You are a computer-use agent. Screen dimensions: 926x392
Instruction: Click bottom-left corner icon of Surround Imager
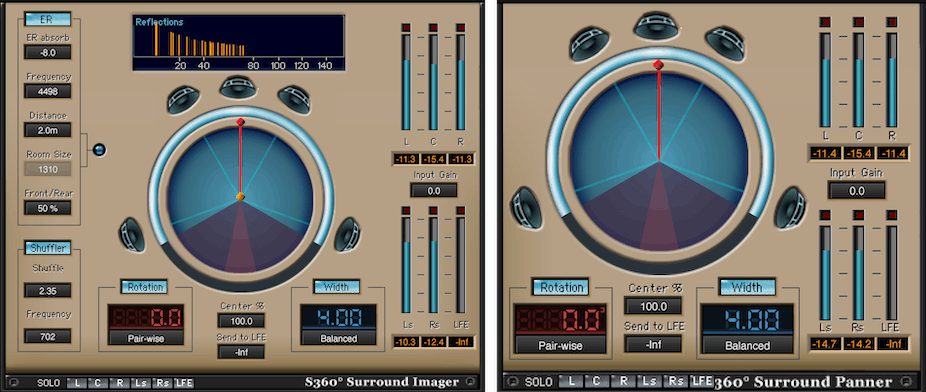(14, 382)
